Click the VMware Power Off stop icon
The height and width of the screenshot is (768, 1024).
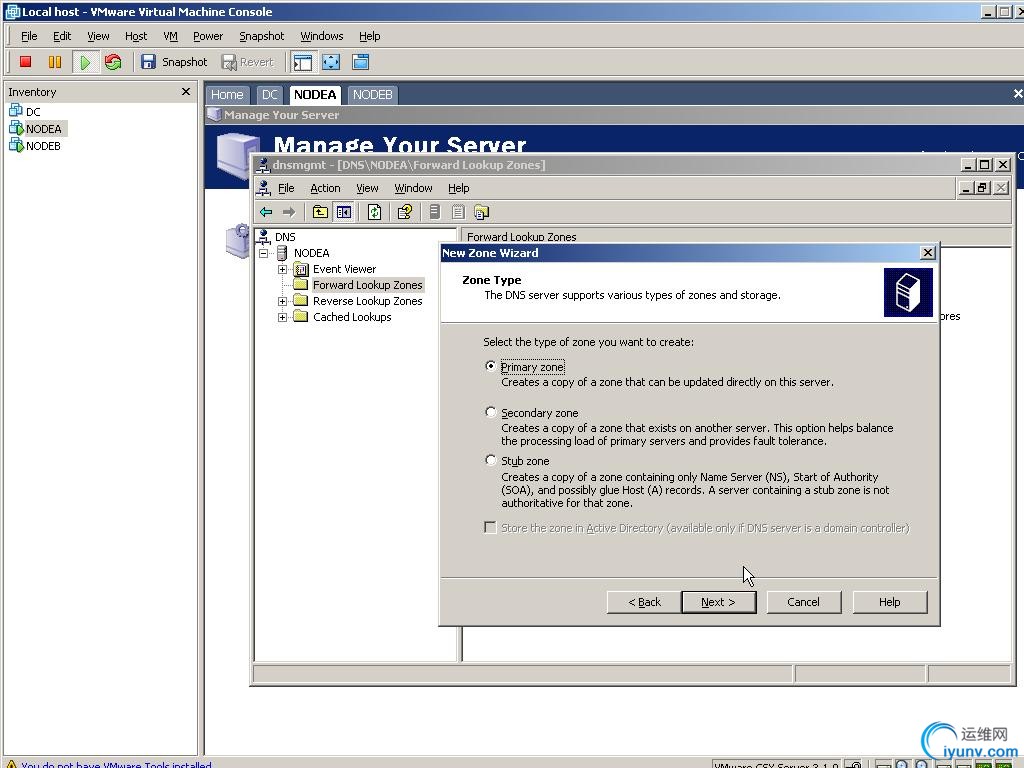[x=25, y=62]
